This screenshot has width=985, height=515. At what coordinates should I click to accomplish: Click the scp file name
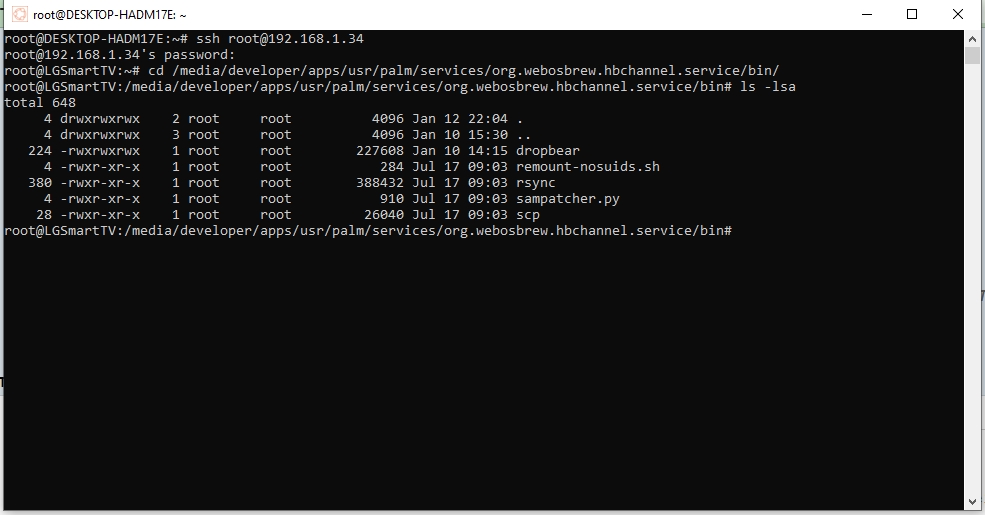tap(527, 215)
